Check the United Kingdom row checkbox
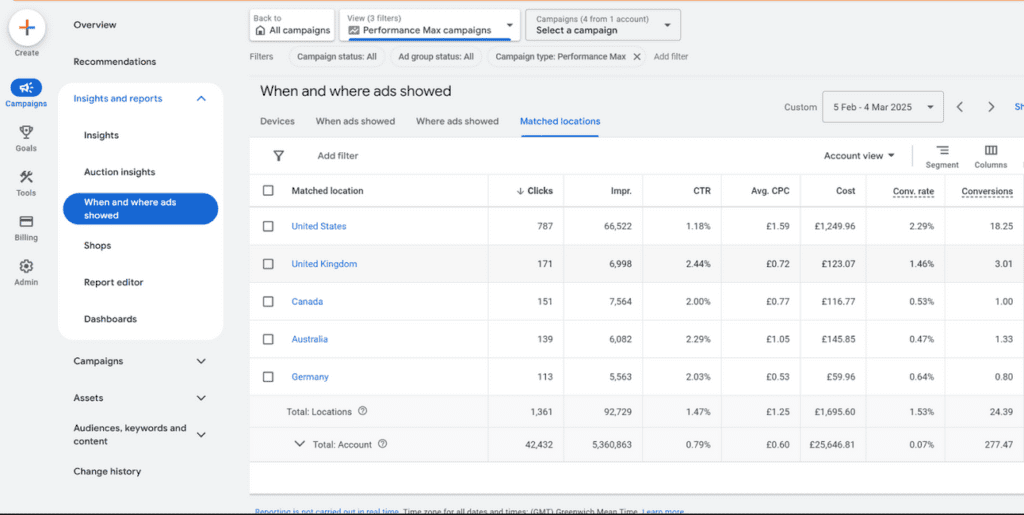This screenshot has width=1024, height=515. click(268, 264)
